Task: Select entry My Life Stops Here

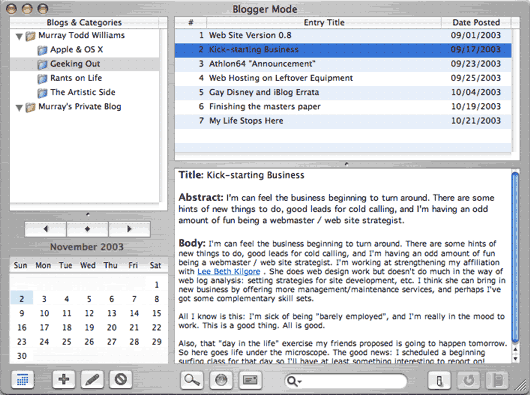Action: [x=343, y=121]
